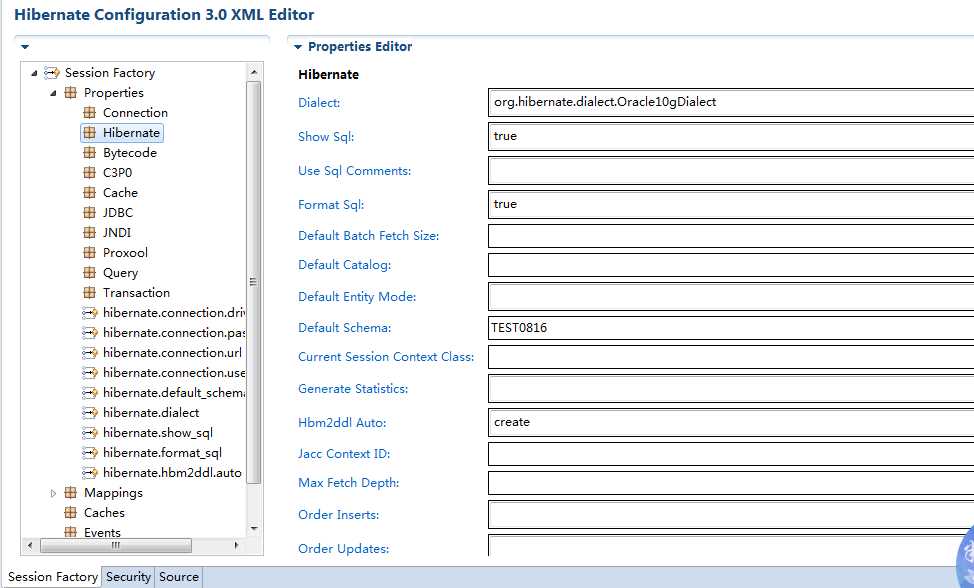Click the Max Fetch Depth link
This screenshot has height=588, width=974.
pyautogui.click(x=348, y=482)
